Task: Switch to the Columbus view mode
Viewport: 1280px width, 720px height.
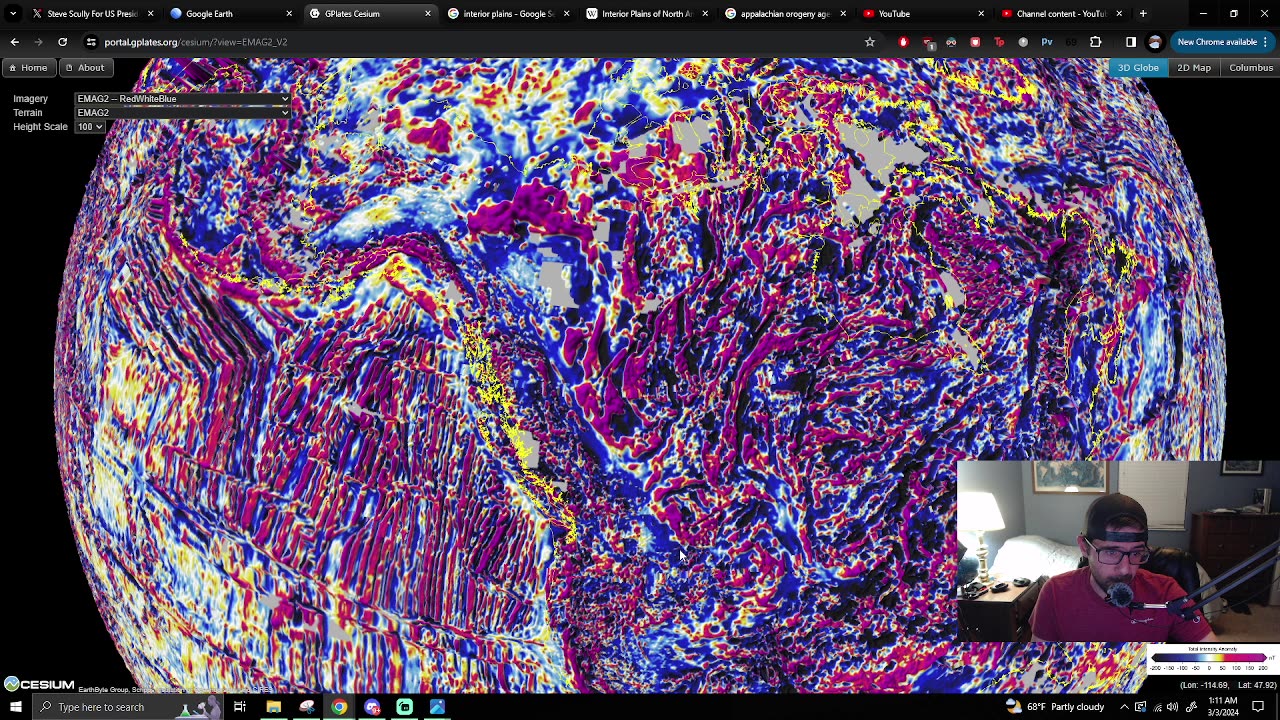Action: (1251, 68)
